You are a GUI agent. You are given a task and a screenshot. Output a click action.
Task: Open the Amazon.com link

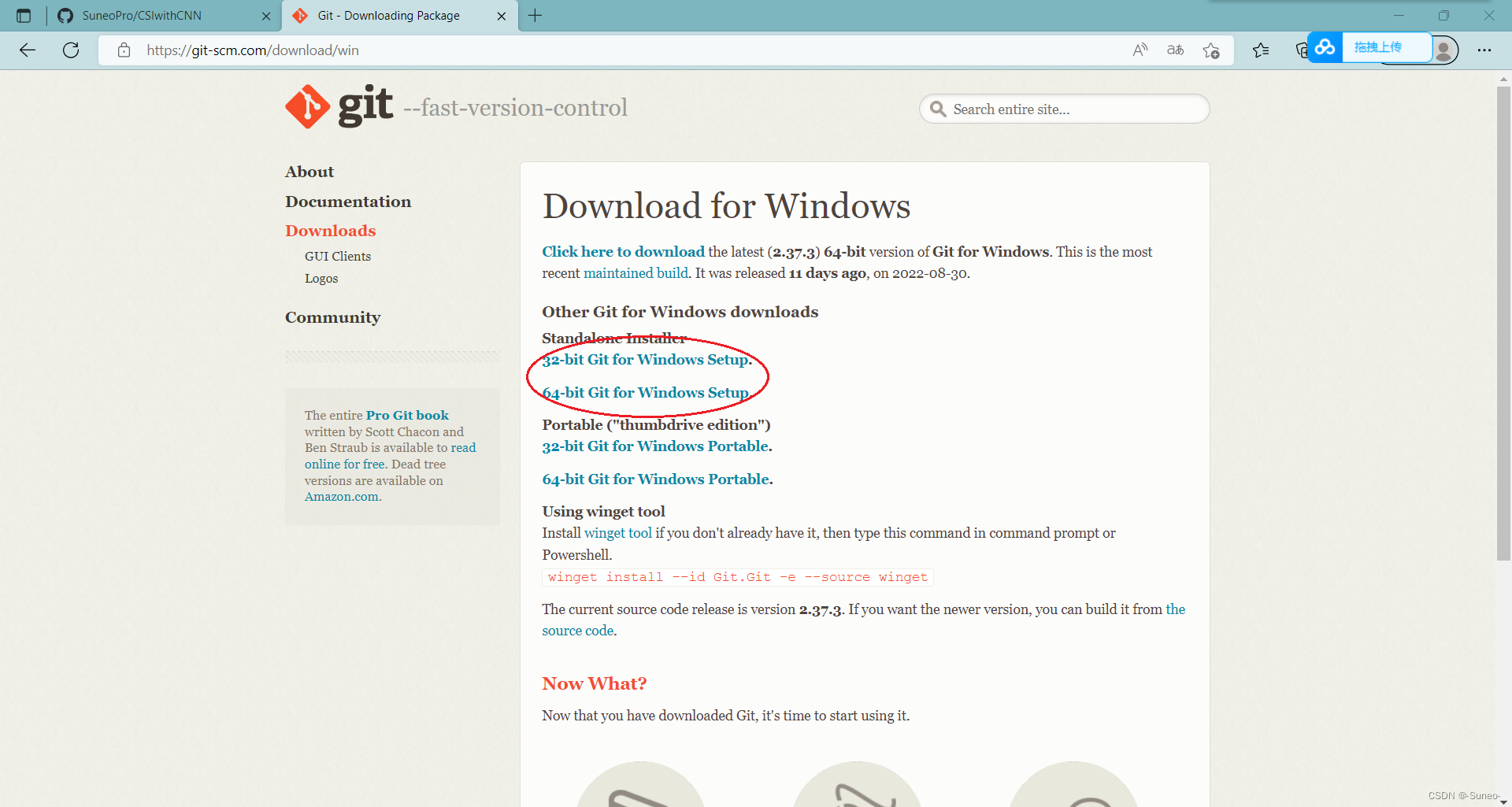tap(342, 497)
